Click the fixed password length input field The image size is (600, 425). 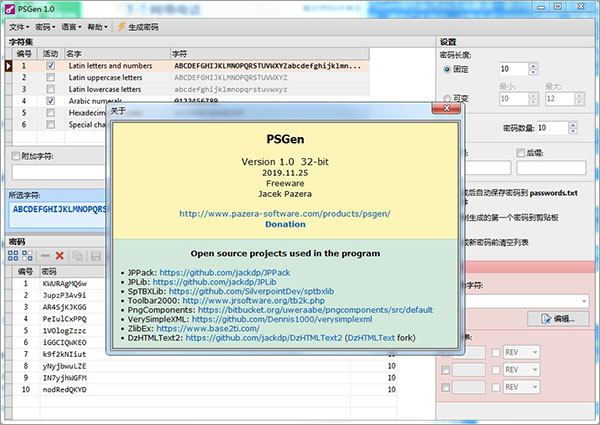(514, 69)
